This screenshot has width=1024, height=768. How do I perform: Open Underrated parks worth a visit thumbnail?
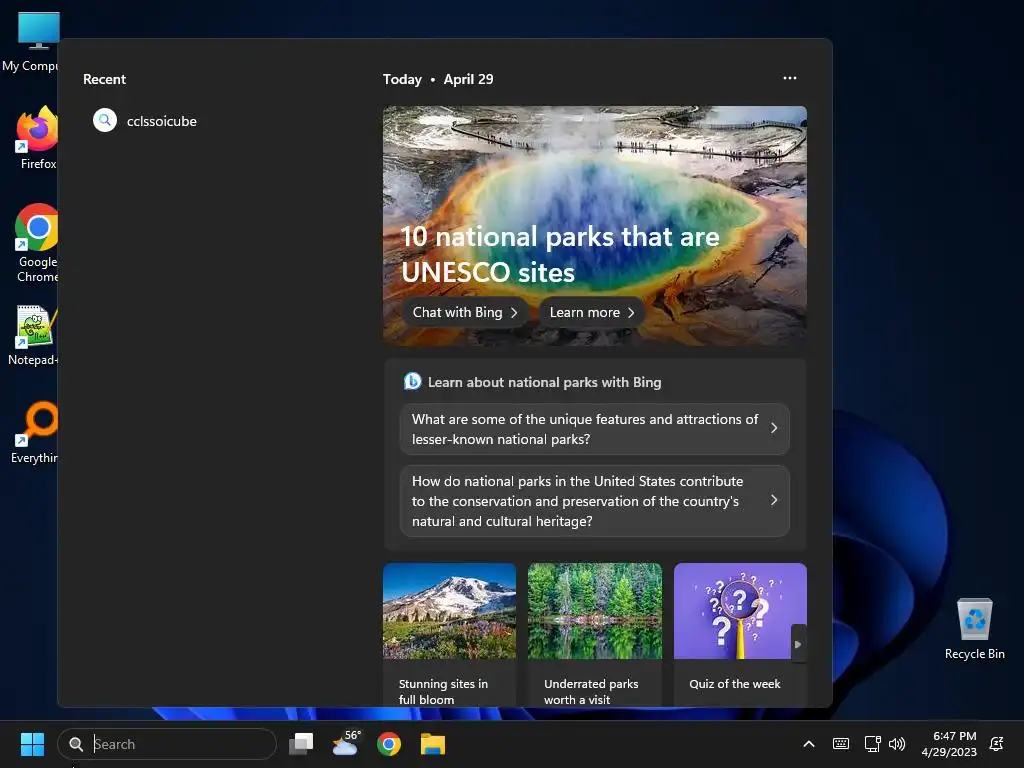(x=595, y=611)
